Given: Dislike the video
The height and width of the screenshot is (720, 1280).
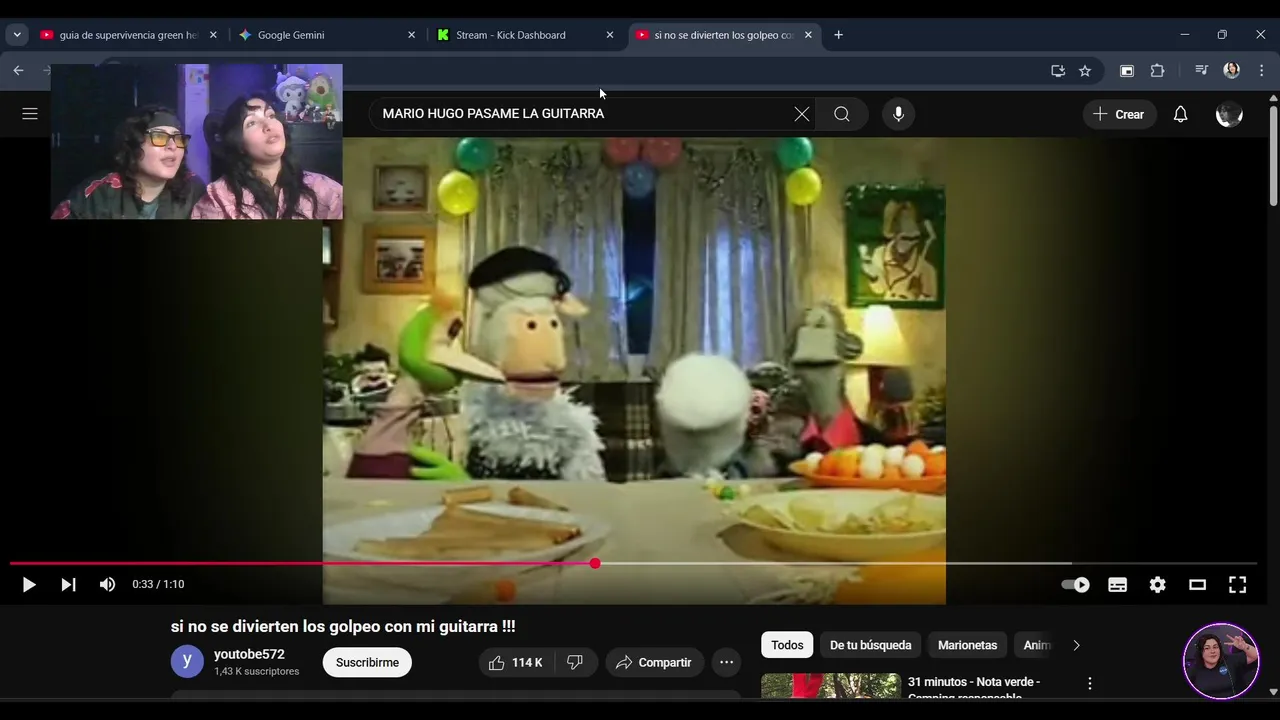Looking at the screenshot, I should point(575,662).
